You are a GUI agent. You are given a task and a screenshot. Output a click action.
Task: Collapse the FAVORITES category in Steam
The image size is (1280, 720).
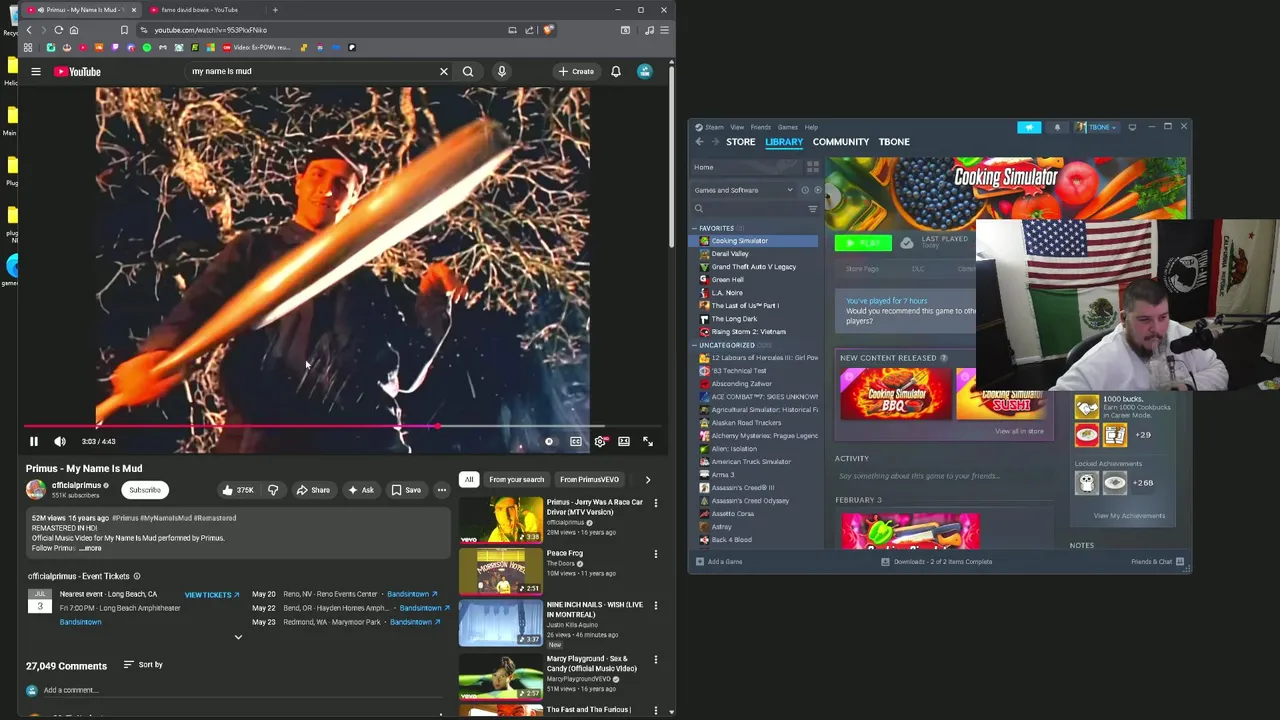click(x=696, y=228)
